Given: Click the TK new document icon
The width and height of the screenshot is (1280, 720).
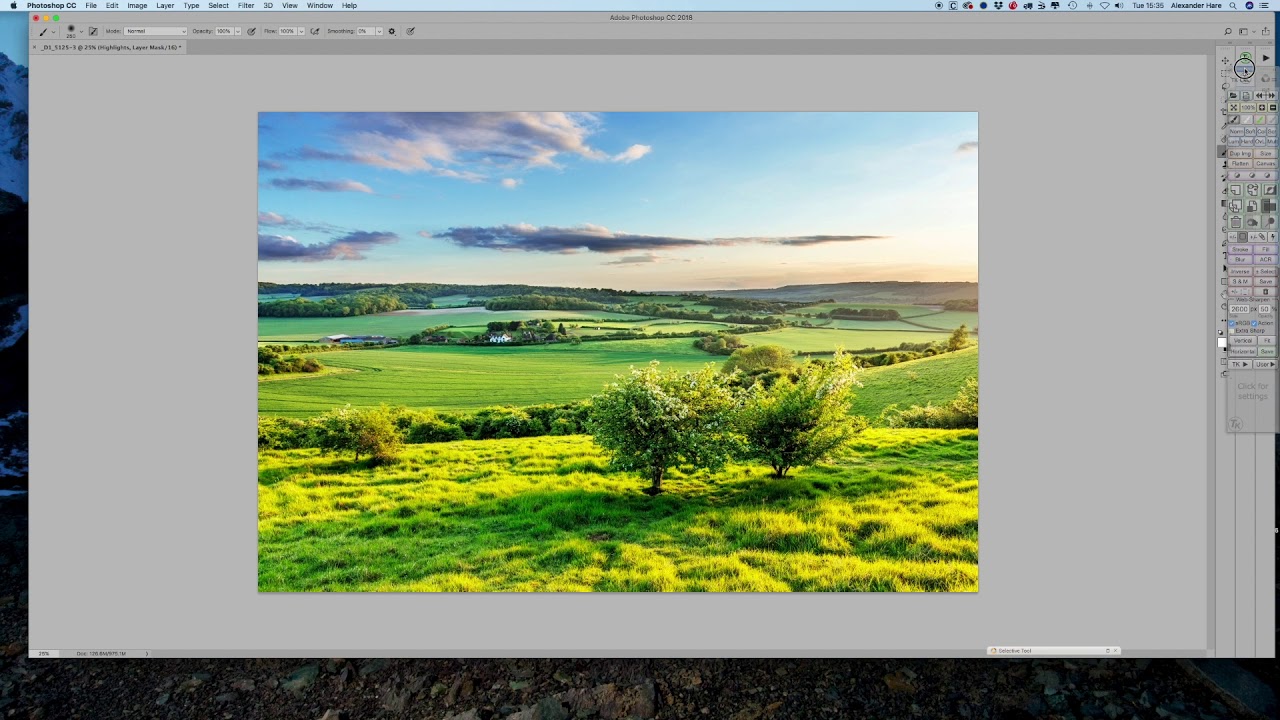Looking at the screenshot, I should point(1246,96).
